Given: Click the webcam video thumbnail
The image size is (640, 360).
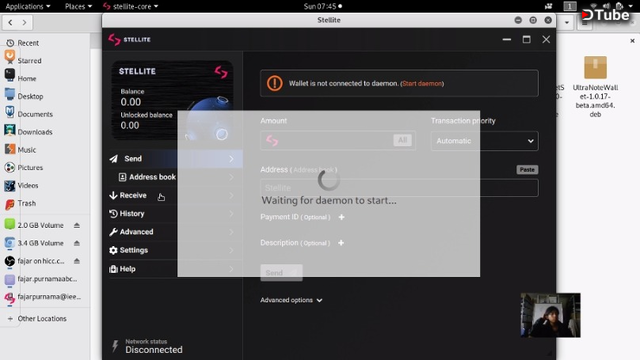Looking at the screenshot, I should pyautogui.click(x=551, y=315).
